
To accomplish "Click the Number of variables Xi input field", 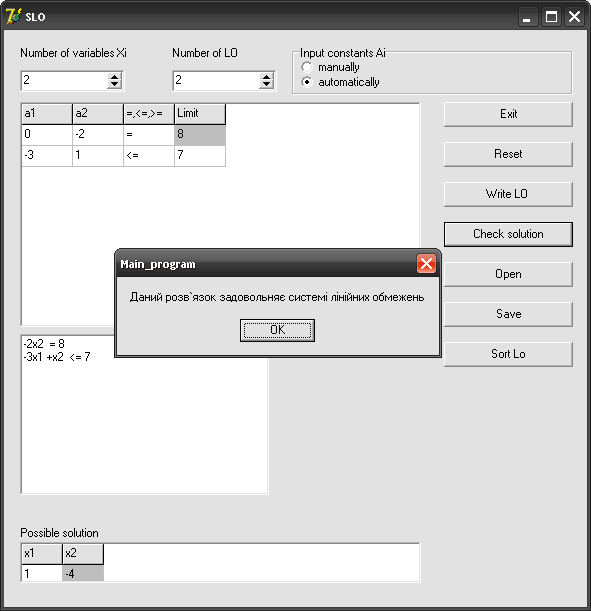I will pos(64,81).
